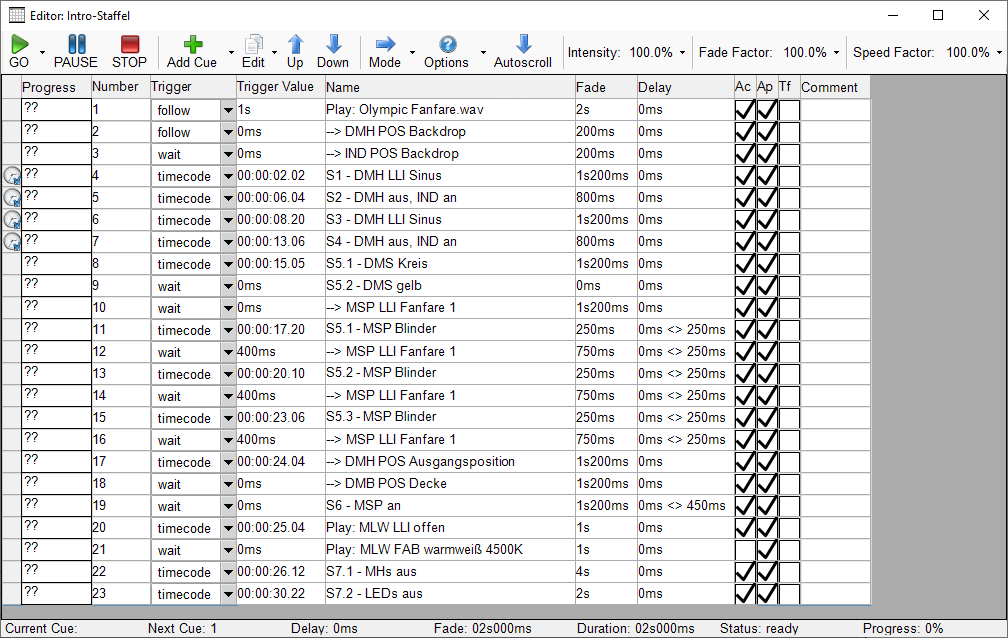
Task: Move cue up with Up arrow
Action: coord(295,44)
